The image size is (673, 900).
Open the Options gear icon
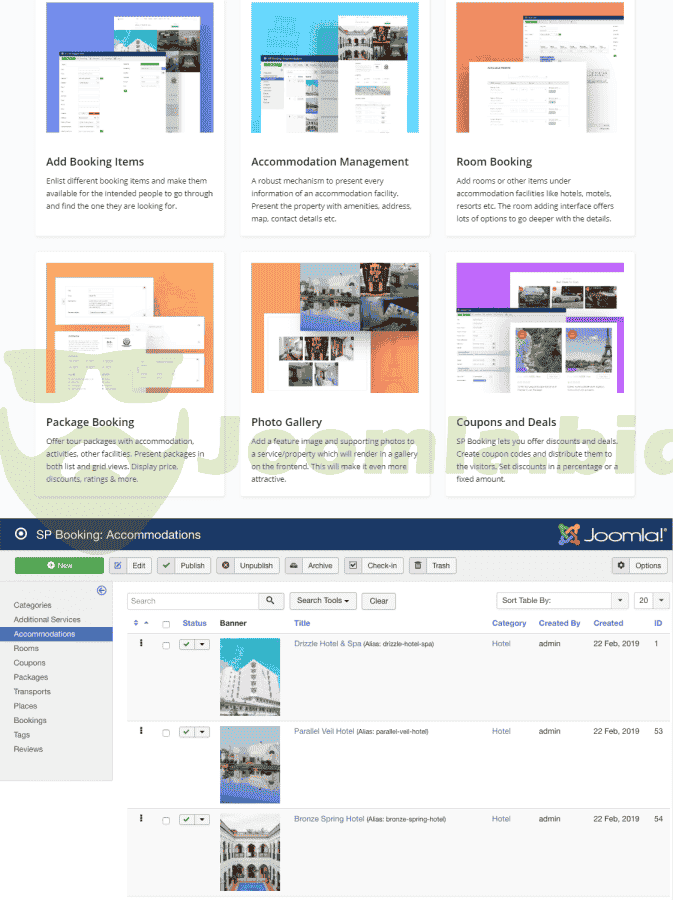(621, 565)
